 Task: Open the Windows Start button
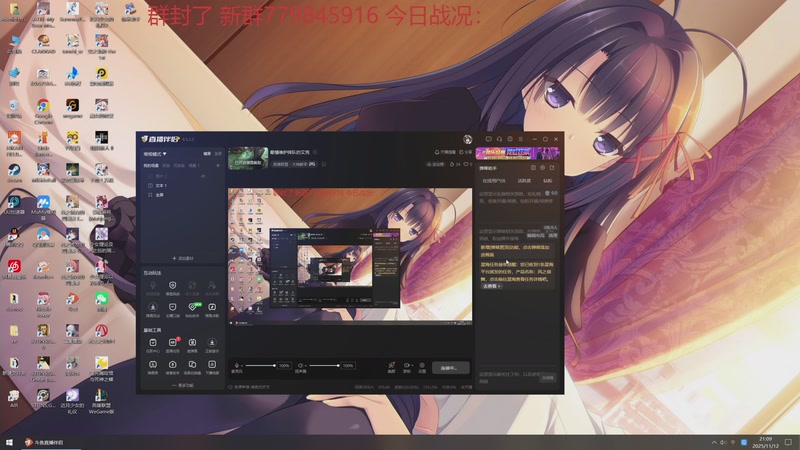(x=9, y=442)
